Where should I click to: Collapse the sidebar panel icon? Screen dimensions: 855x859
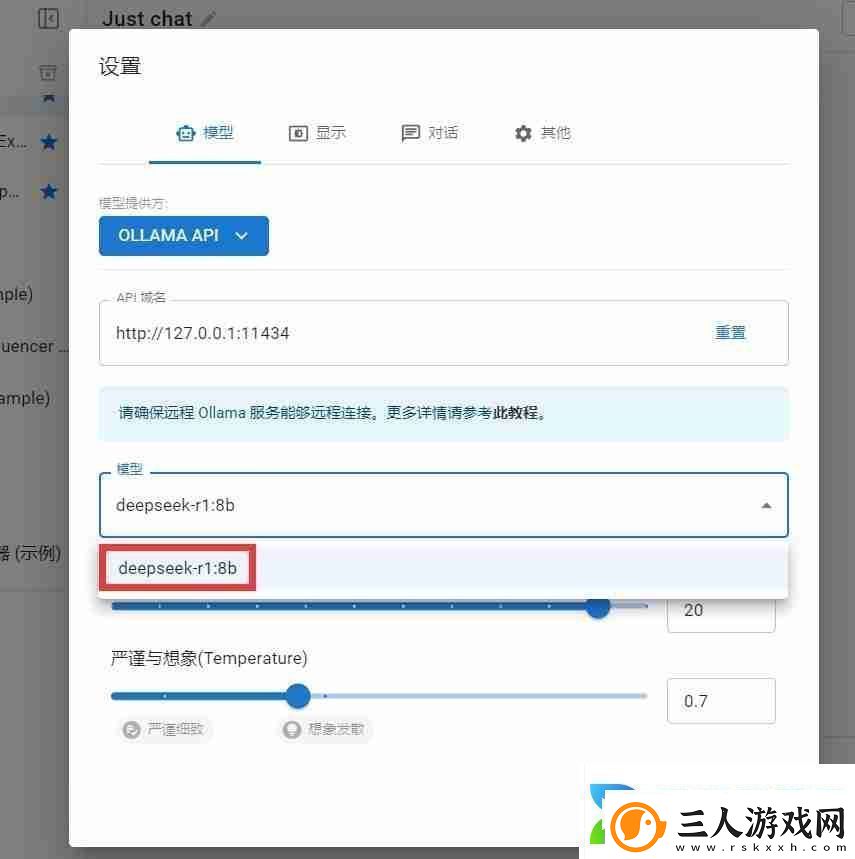click(x=49, y=19)
